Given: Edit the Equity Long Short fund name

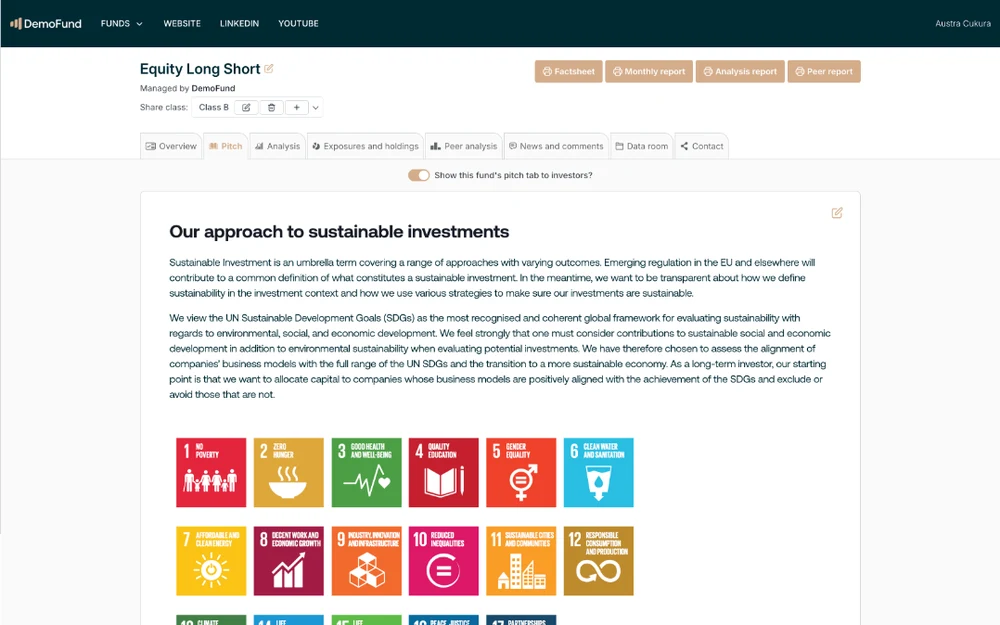Looking at the screenshot, I should point(268,69).
